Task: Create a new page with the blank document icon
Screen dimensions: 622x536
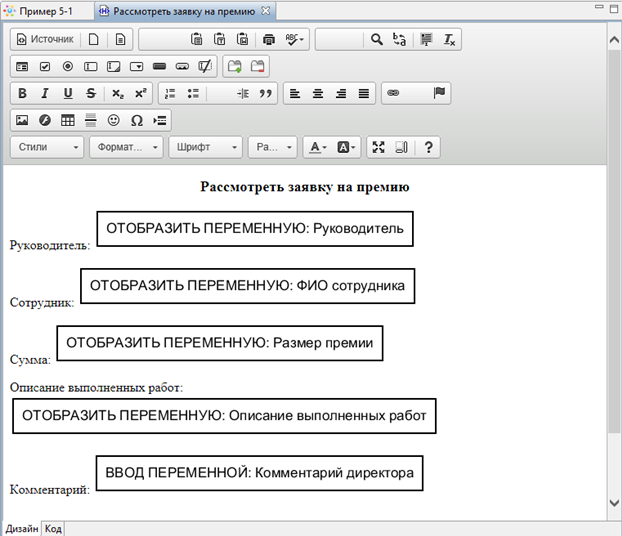Action: click(x=94, y=39)
